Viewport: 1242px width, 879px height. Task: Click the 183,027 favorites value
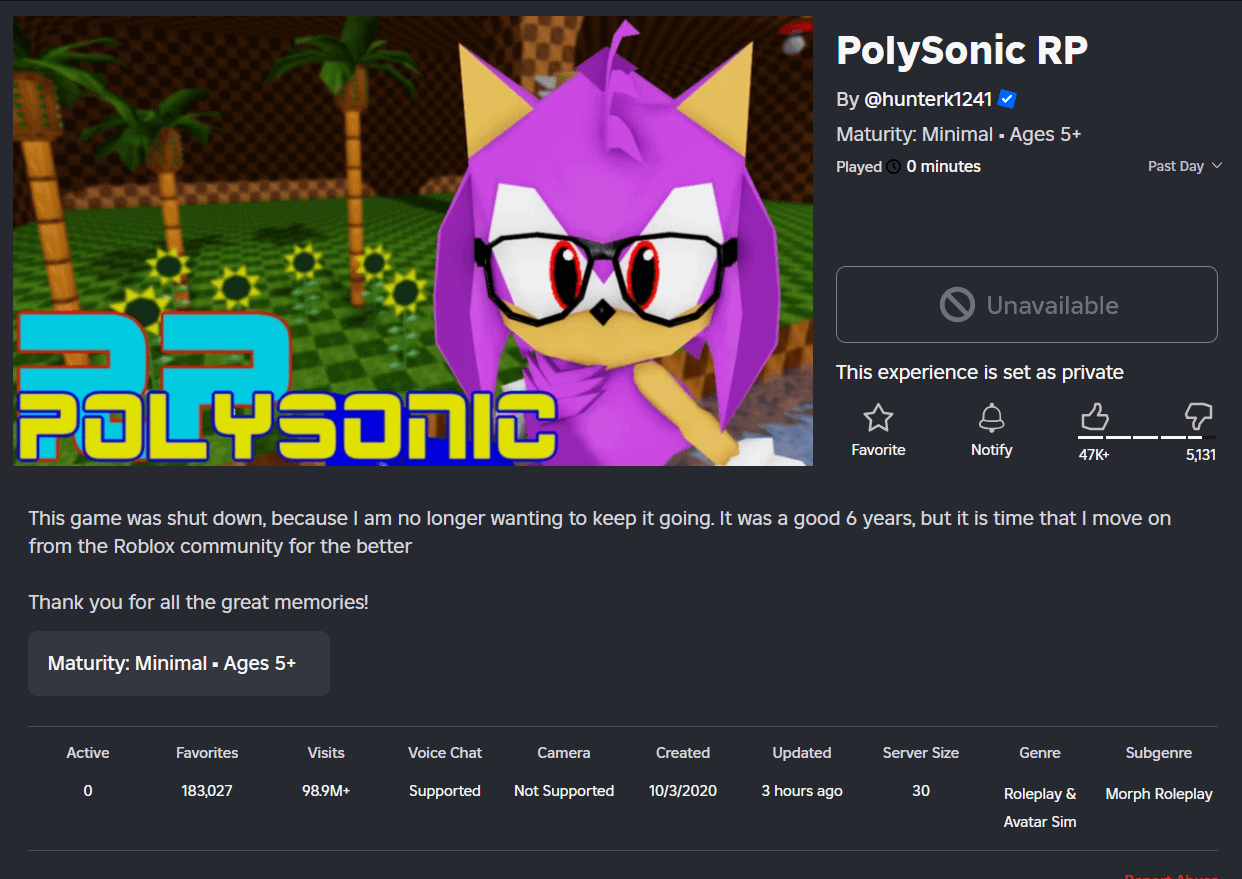207,791
